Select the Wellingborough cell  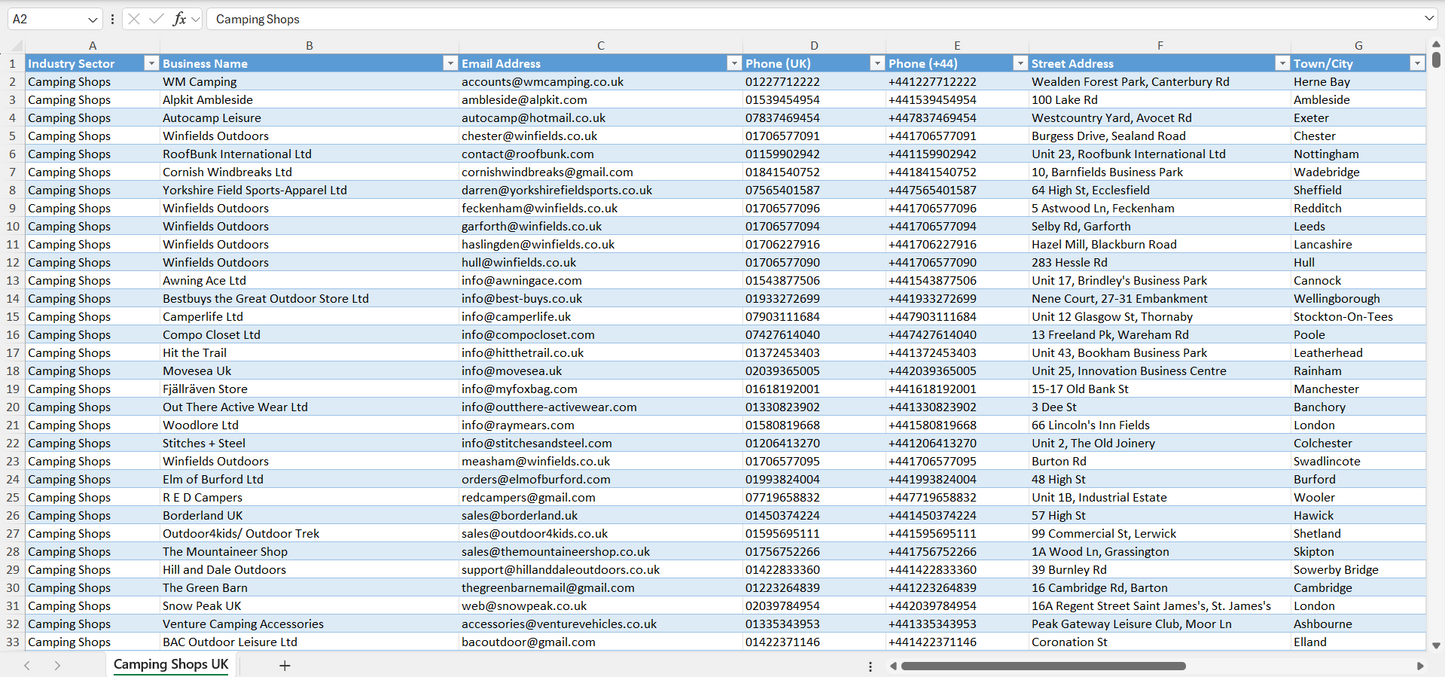[1358, 299]
